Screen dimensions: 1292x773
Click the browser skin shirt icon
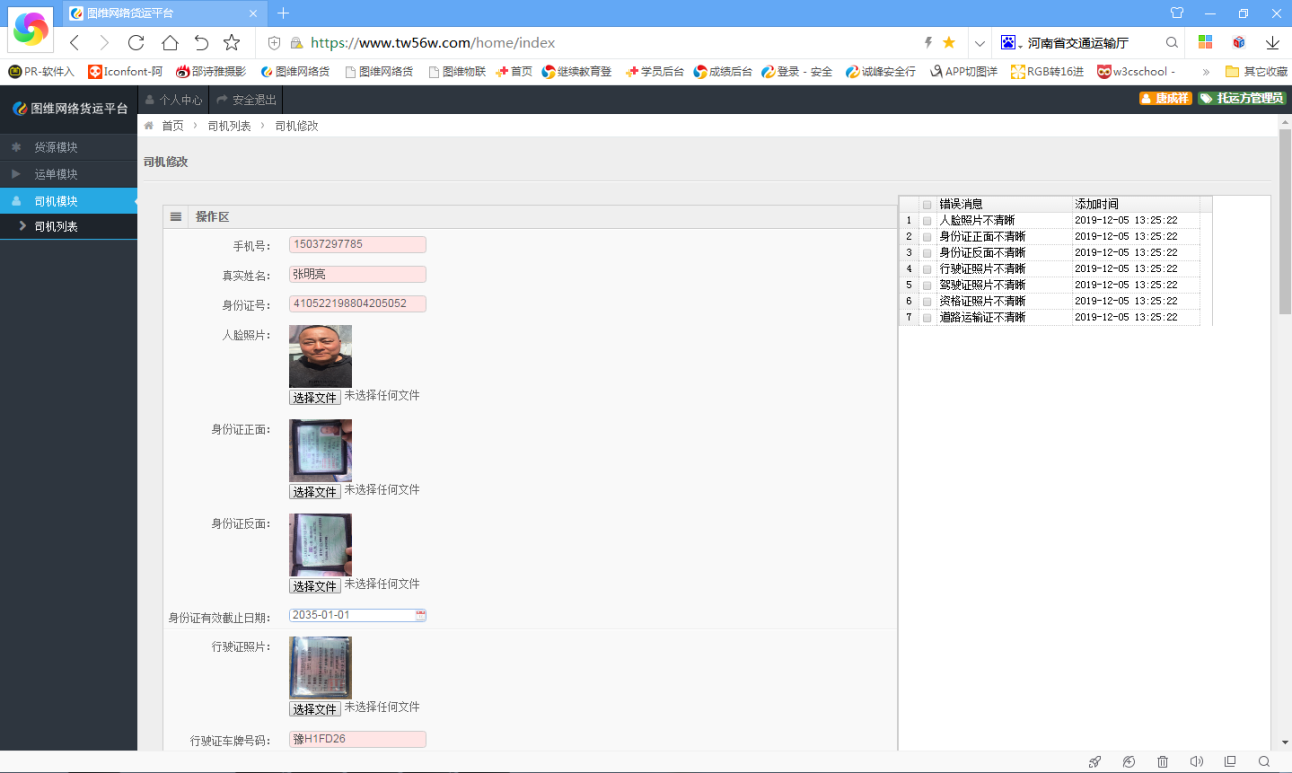click(1177, 13)
